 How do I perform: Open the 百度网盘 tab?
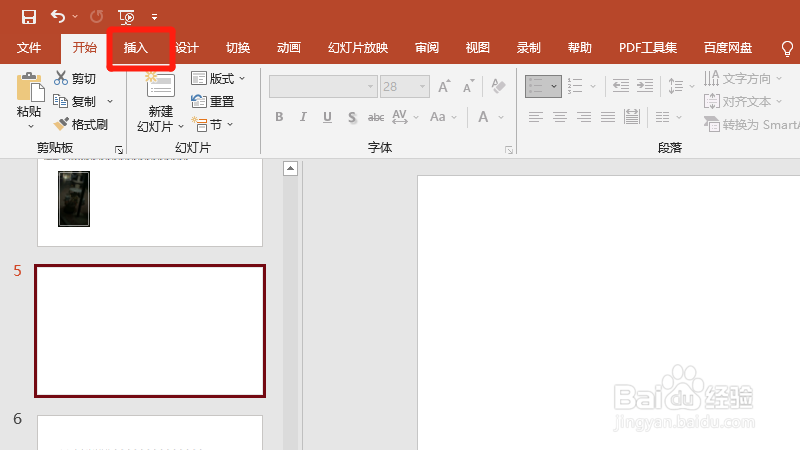coord(728,48)
